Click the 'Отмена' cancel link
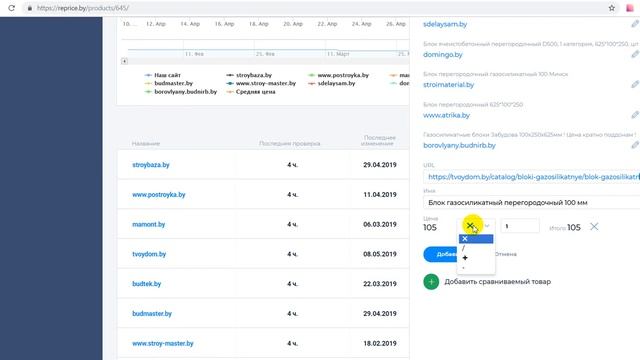The image size is (640, 360). click(506, 254)
